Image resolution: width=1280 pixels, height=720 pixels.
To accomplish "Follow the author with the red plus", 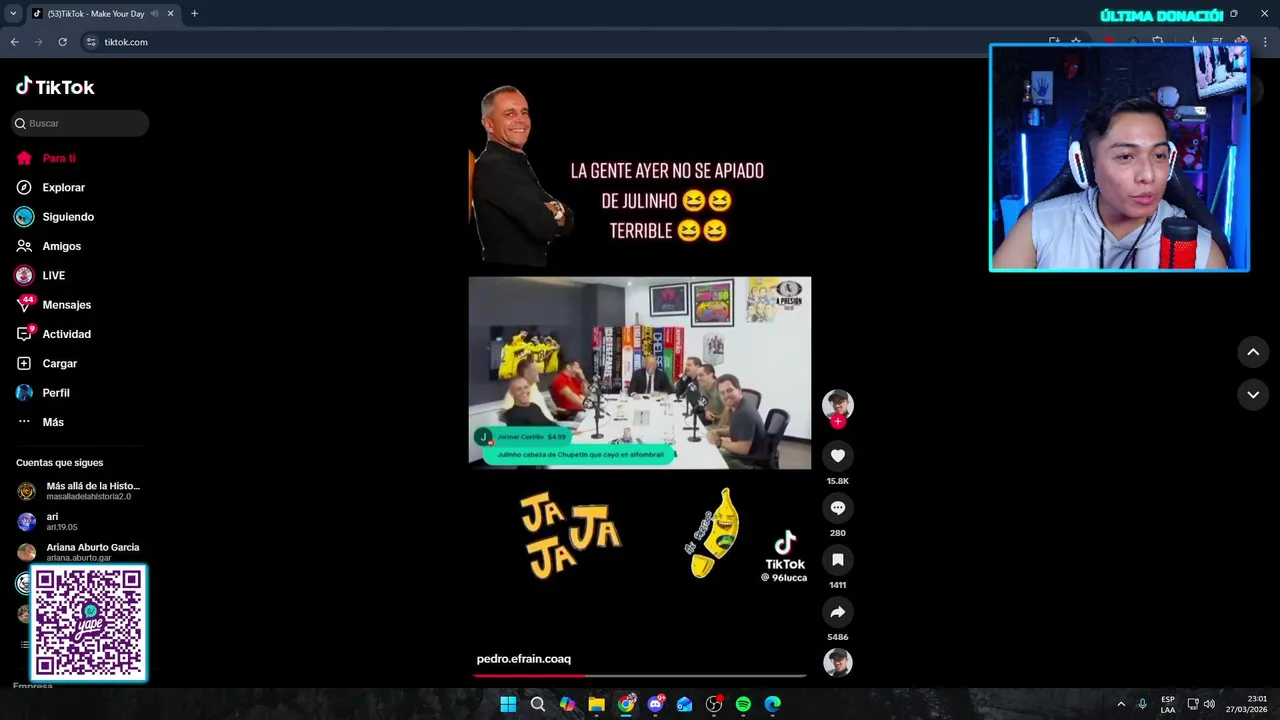I will tap(838, 422).
